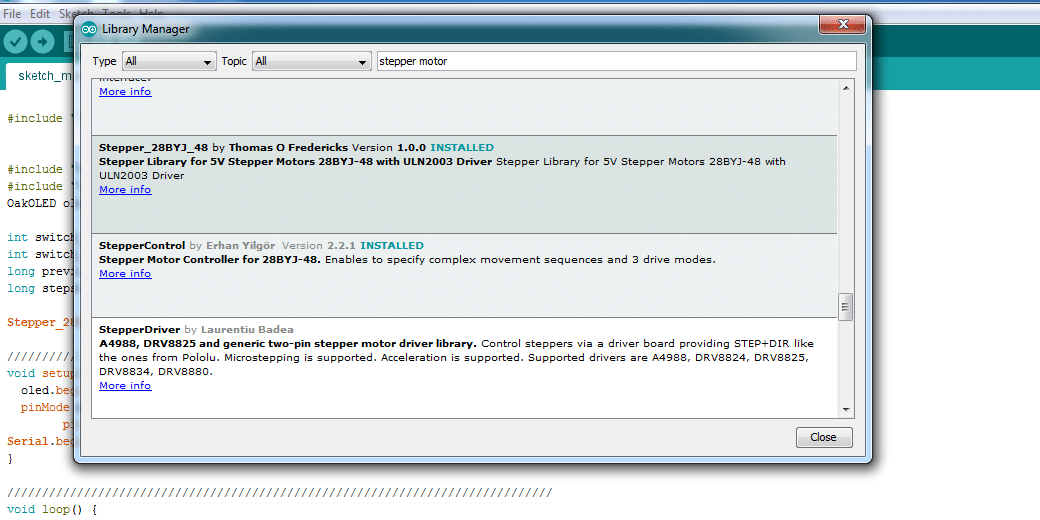Click the topmost More info link
1040x520 pixels.
tap(125, 92)
